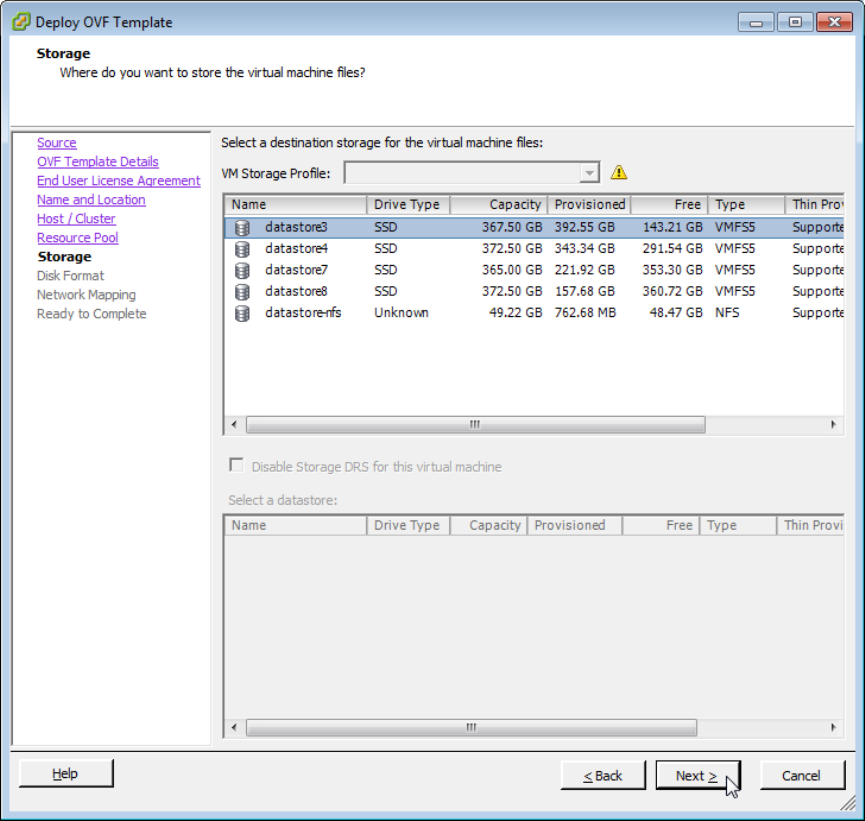Click the Next button
Viewport: 865px width, 821px height.
pos(698,775)
